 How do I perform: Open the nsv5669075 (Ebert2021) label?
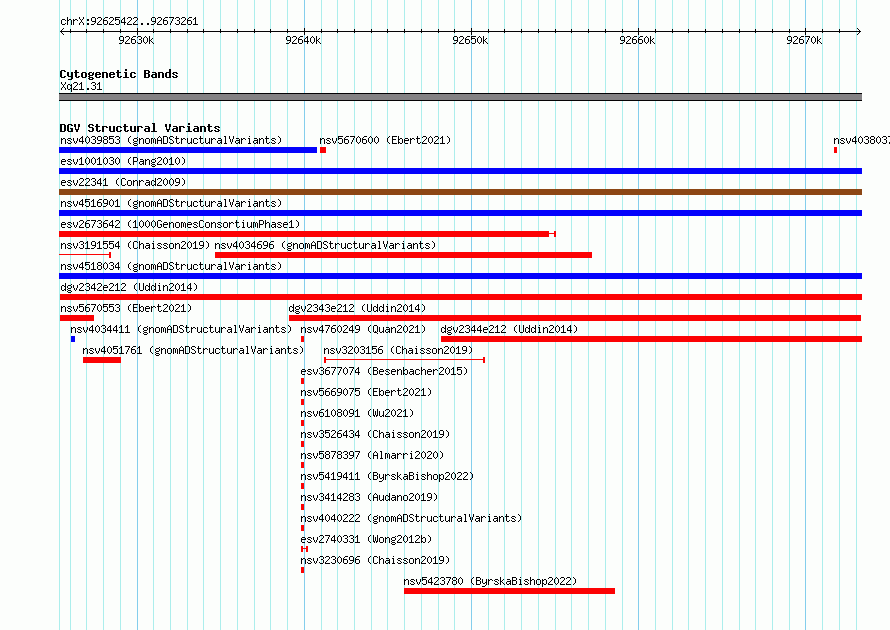coord(366,392)
